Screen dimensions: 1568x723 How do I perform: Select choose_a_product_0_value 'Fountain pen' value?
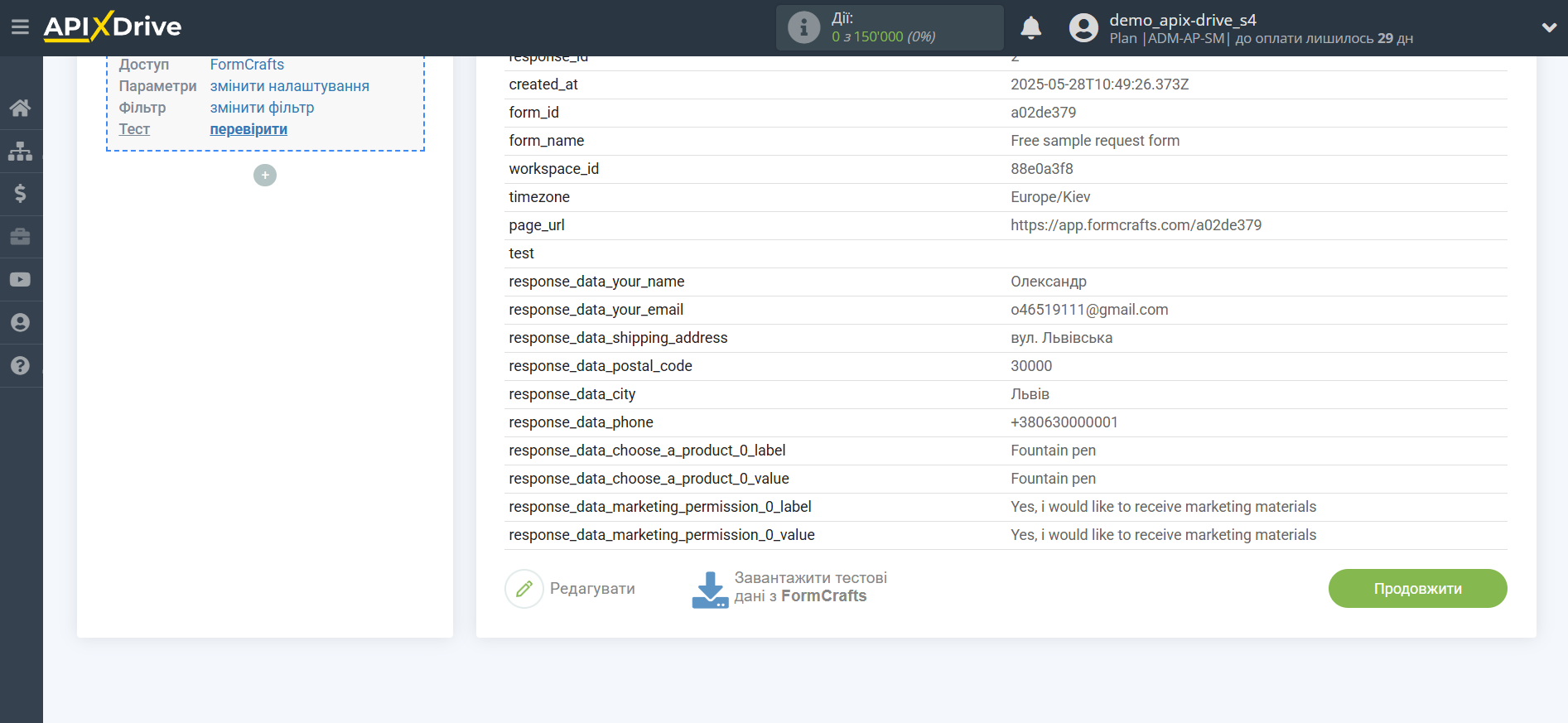click(x=1053, y=479)
